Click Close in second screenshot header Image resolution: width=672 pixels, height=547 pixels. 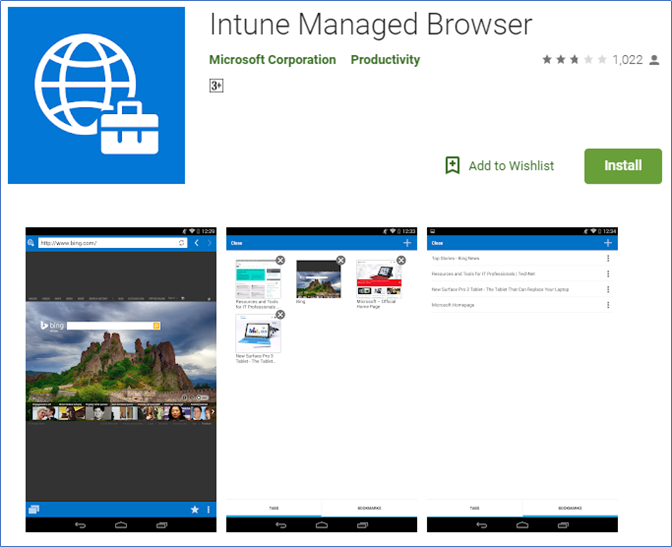tap(237, 243)
